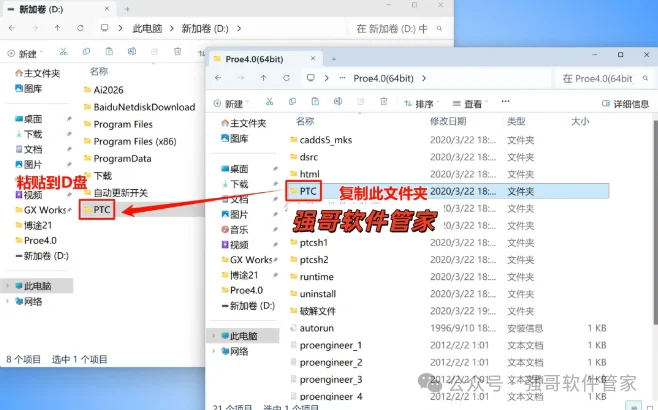The width and height of the screenshot is (658, 410).
Task: Select Ai2026 folder in 新加卷 (D:) window
Action: coord(104,90)
